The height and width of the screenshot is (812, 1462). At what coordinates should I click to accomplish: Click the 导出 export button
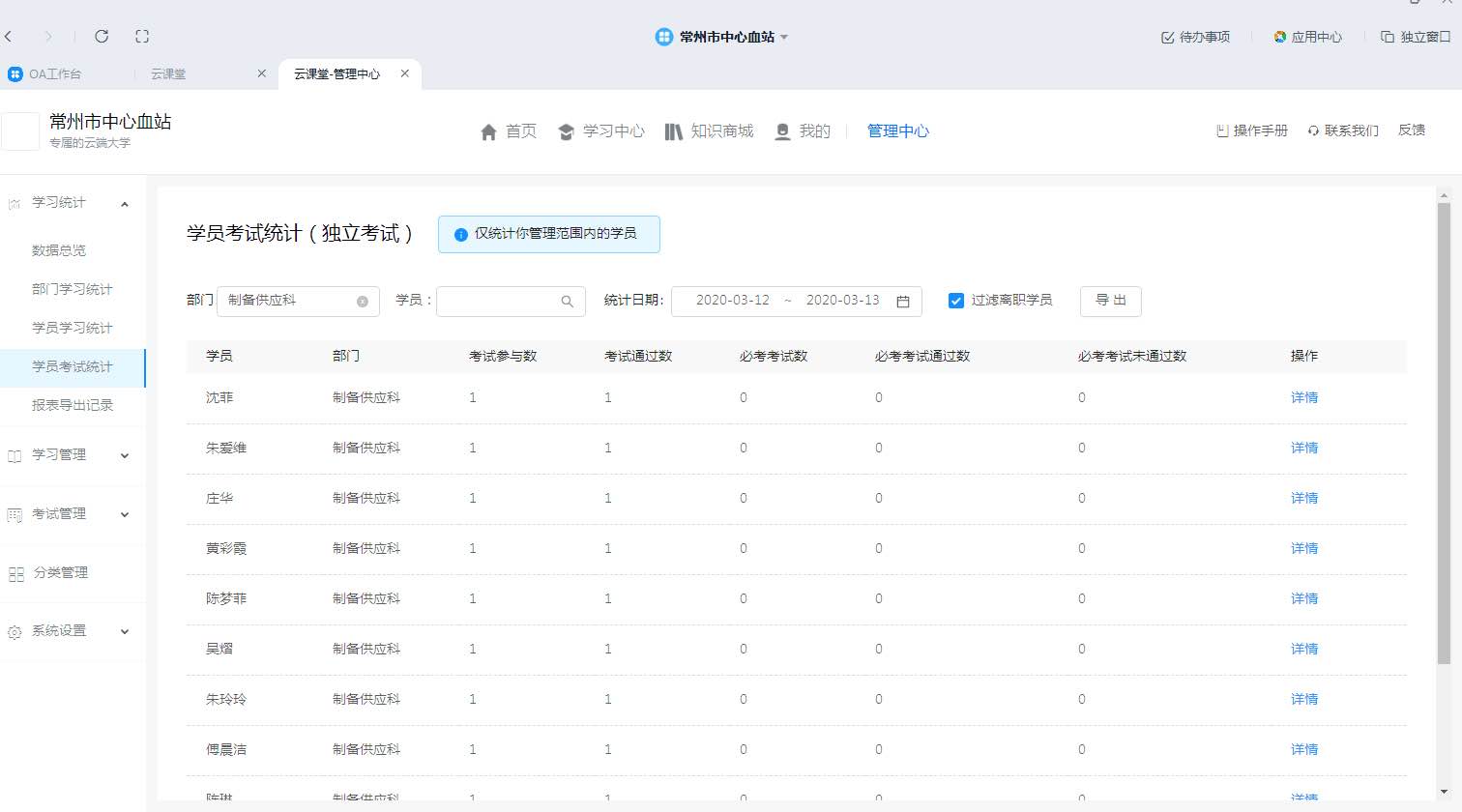(x=1110, y=301)
